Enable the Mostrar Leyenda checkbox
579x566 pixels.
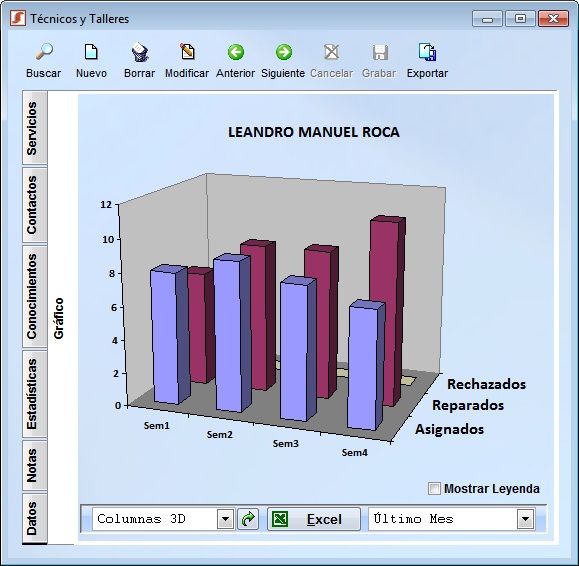click(x=434, y=488)
